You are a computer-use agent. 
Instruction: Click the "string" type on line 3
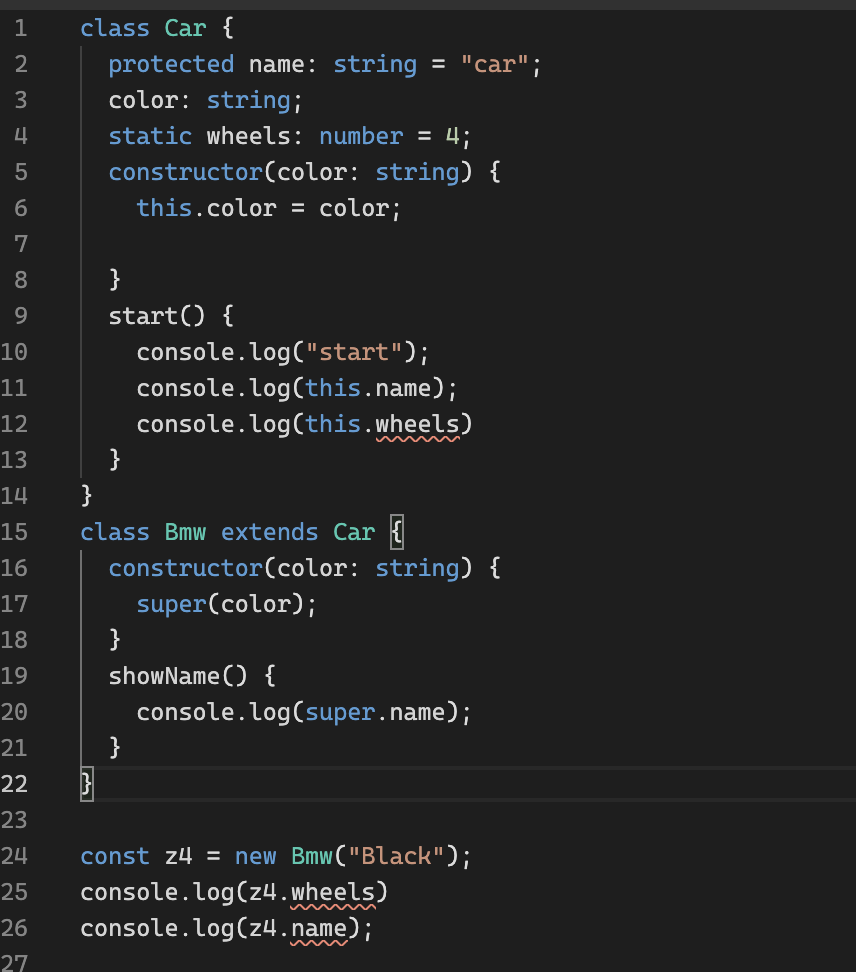click(249, 100)
